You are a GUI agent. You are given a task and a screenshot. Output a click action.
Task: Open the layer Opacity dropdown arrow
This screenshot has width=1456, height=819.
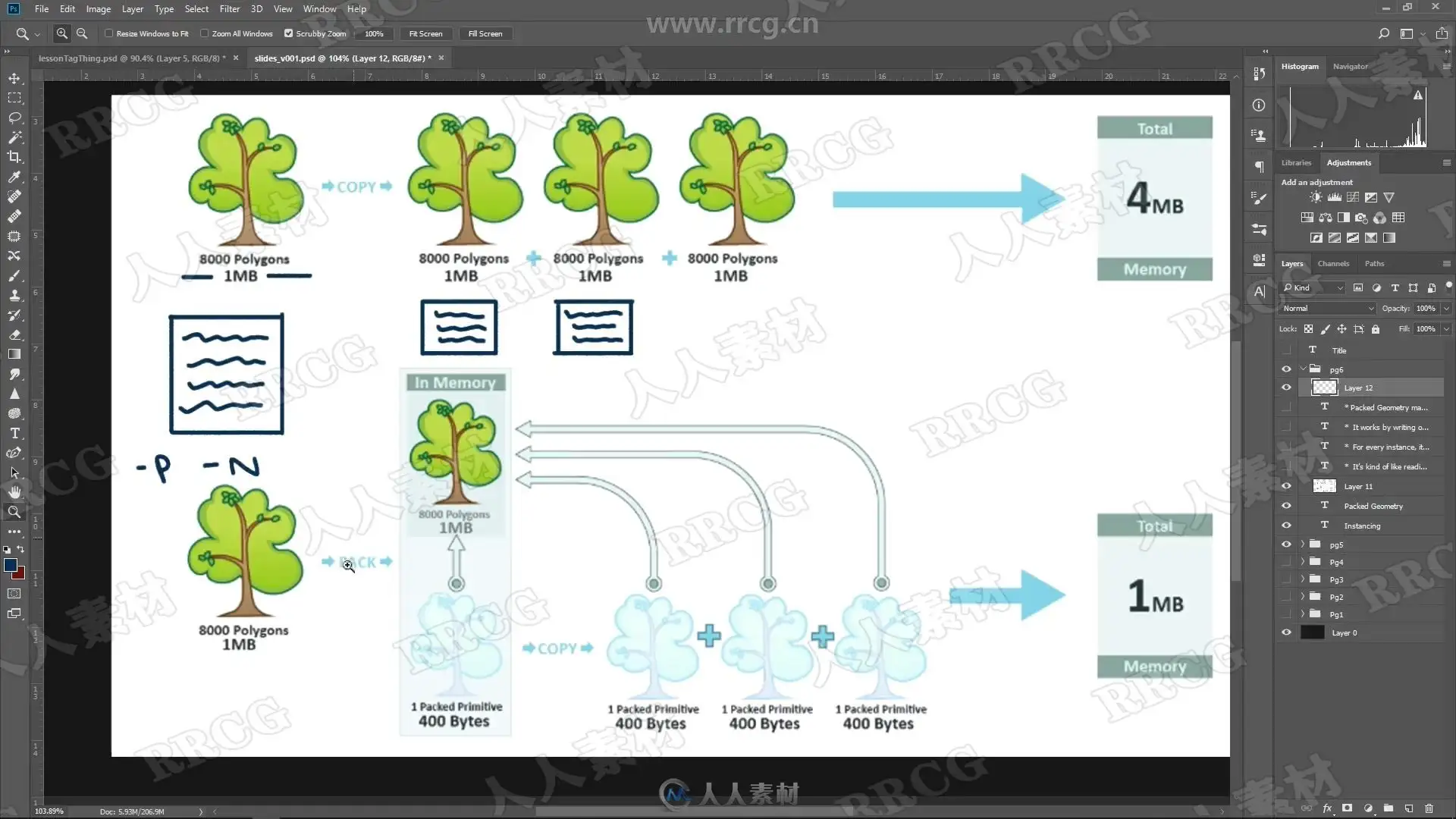(x=1446, y=308)
